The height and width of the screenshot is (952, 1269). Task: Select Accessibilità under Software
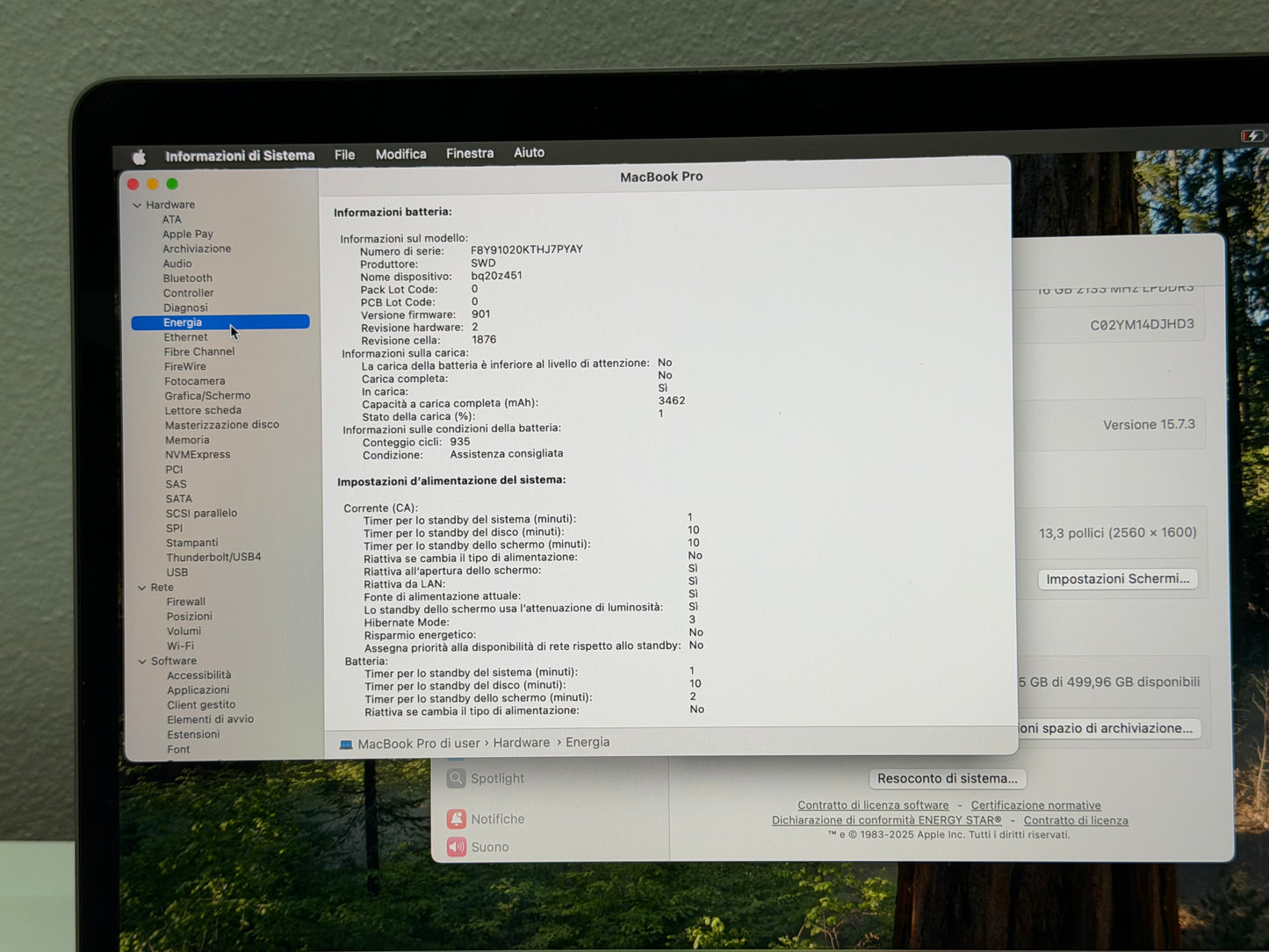tap(199, 675)
